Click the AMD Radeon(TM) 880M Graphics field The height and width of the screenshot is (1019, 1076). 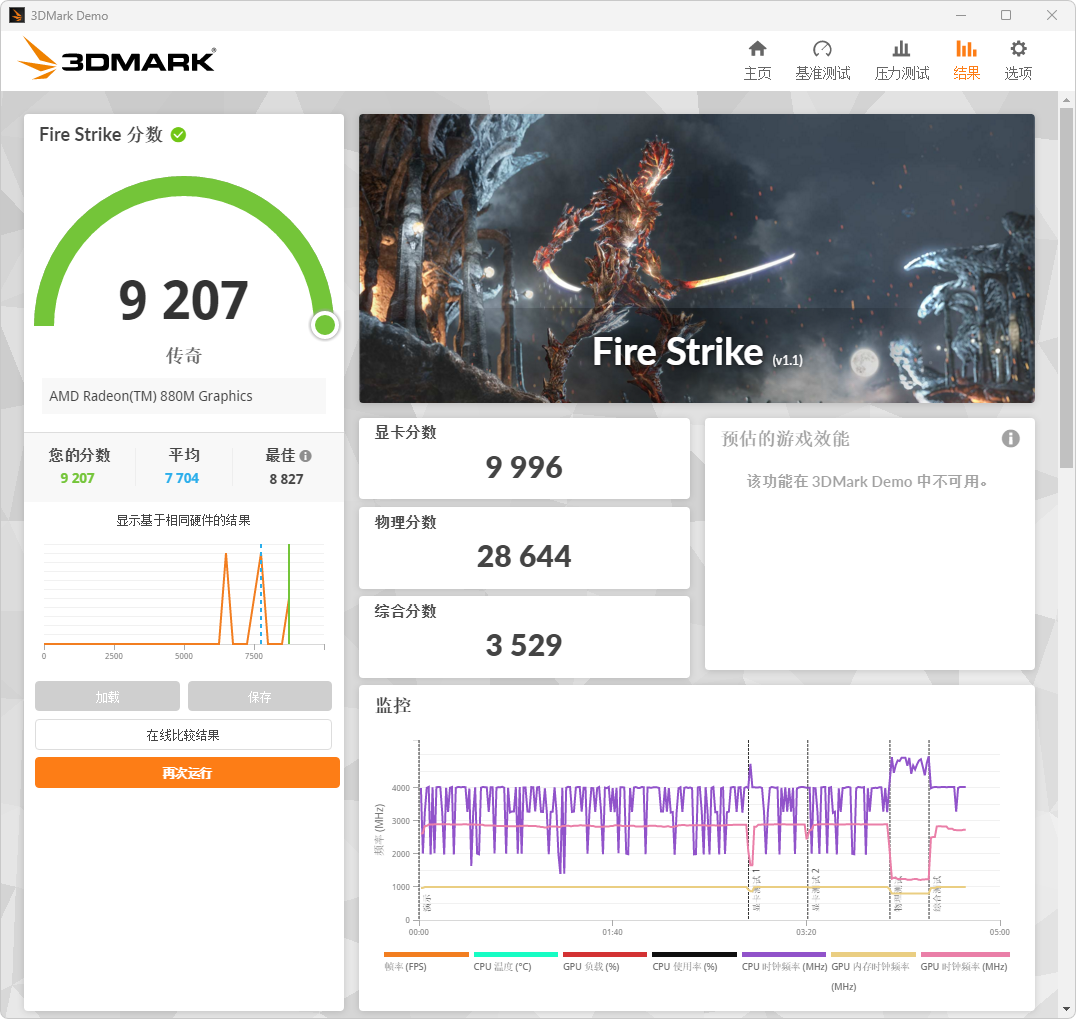183,396
